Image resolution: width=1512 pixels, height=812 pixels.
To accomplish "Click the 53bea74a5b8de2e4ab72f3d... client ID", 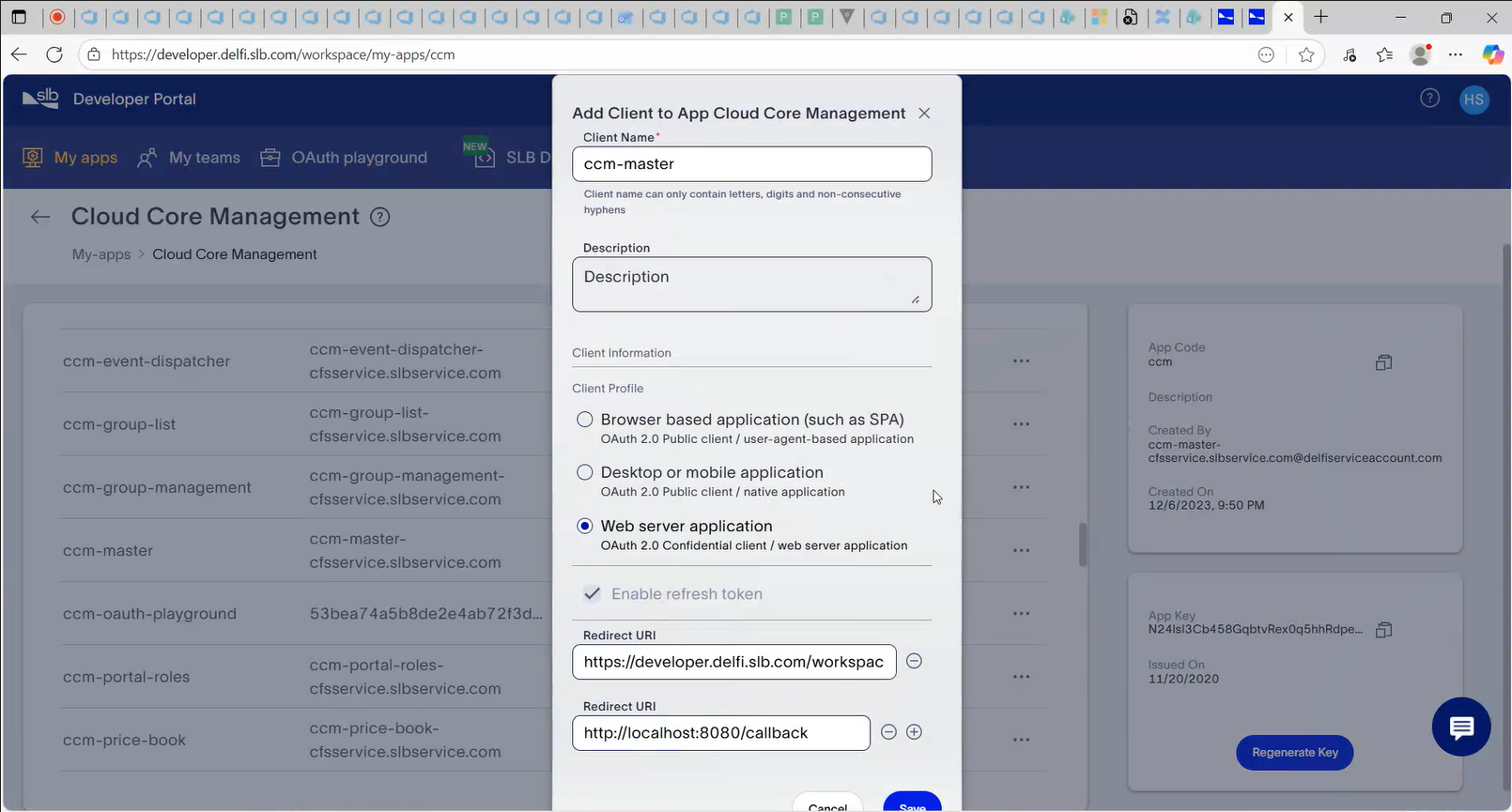I will [x=426, y=614].
